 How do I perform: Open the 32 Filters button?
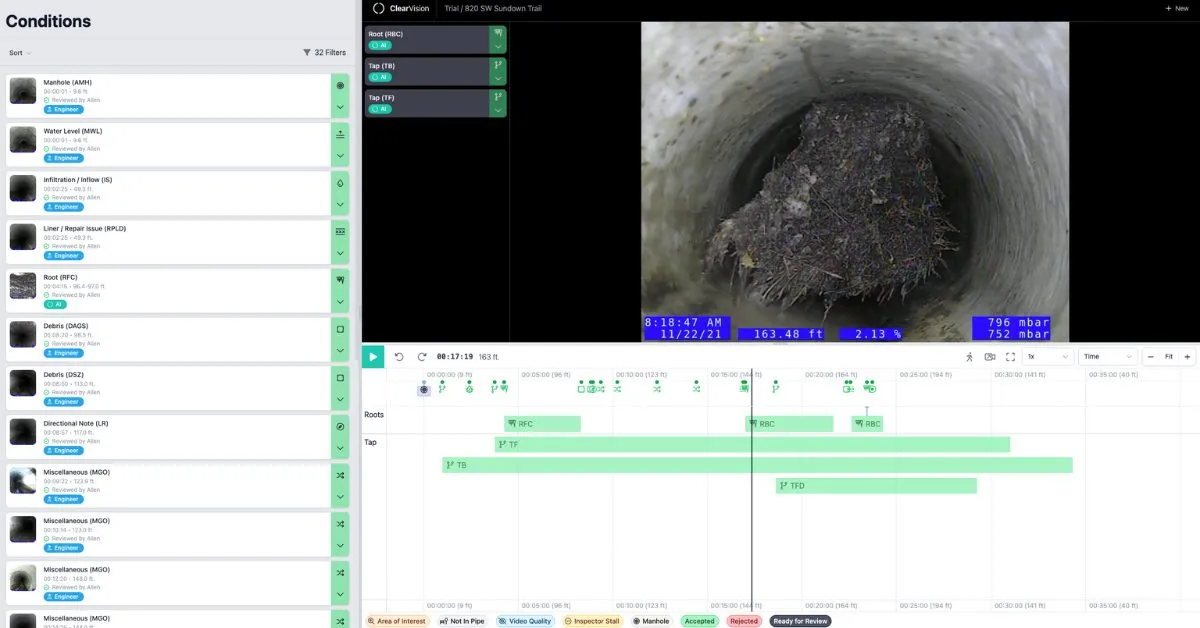322,53
